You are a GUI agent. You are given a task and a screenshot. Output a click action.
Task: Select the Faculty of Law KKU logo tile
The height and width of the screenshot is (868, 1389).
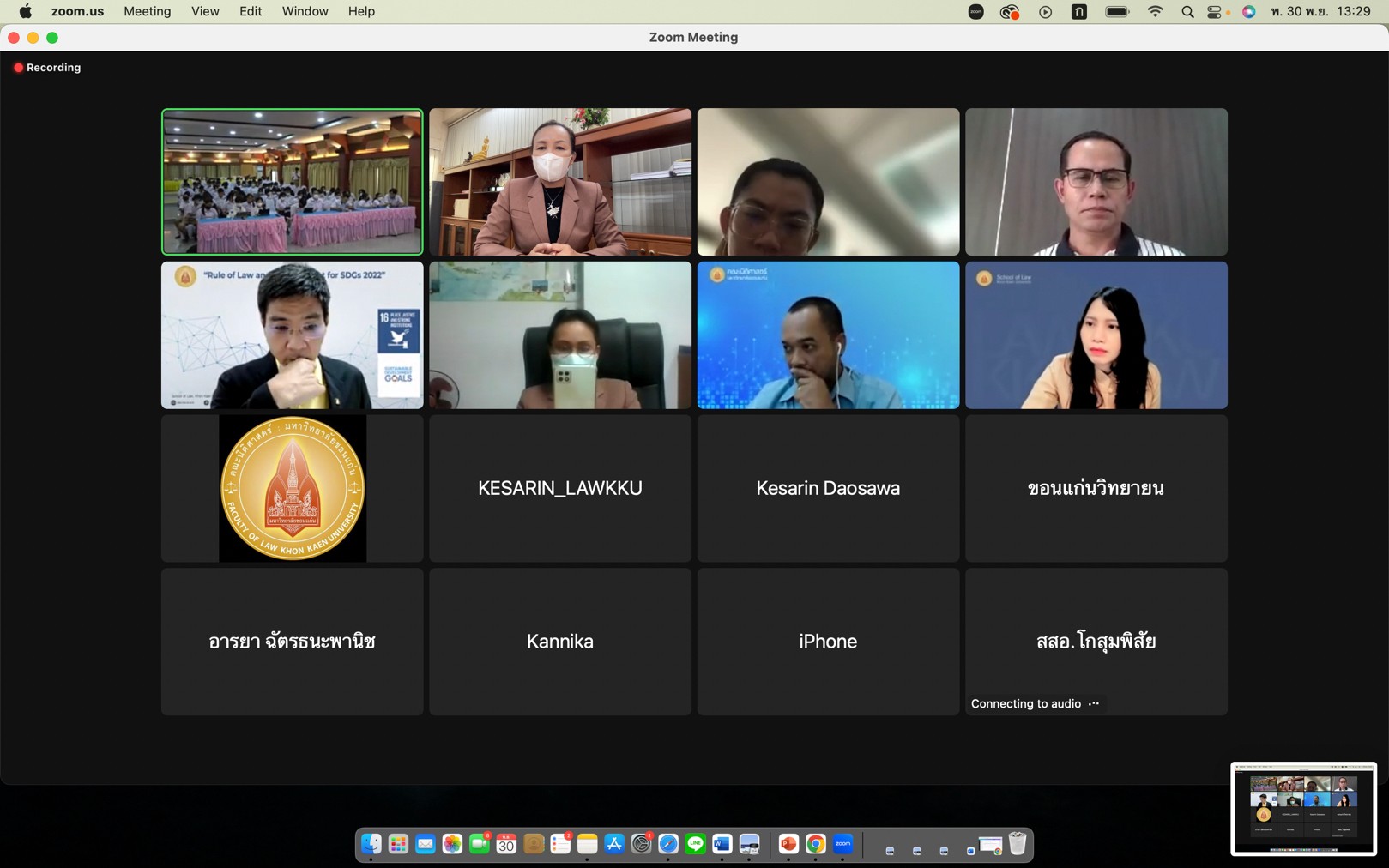tap(293, 489)
